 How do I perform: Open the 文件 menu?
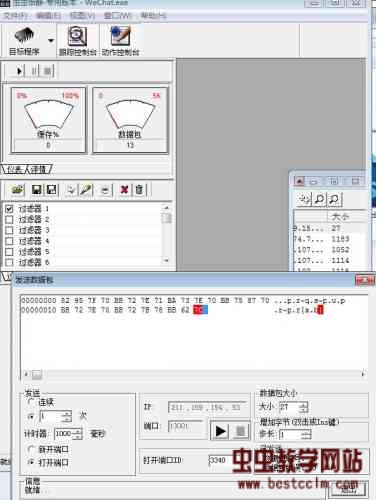click(15, 16)
